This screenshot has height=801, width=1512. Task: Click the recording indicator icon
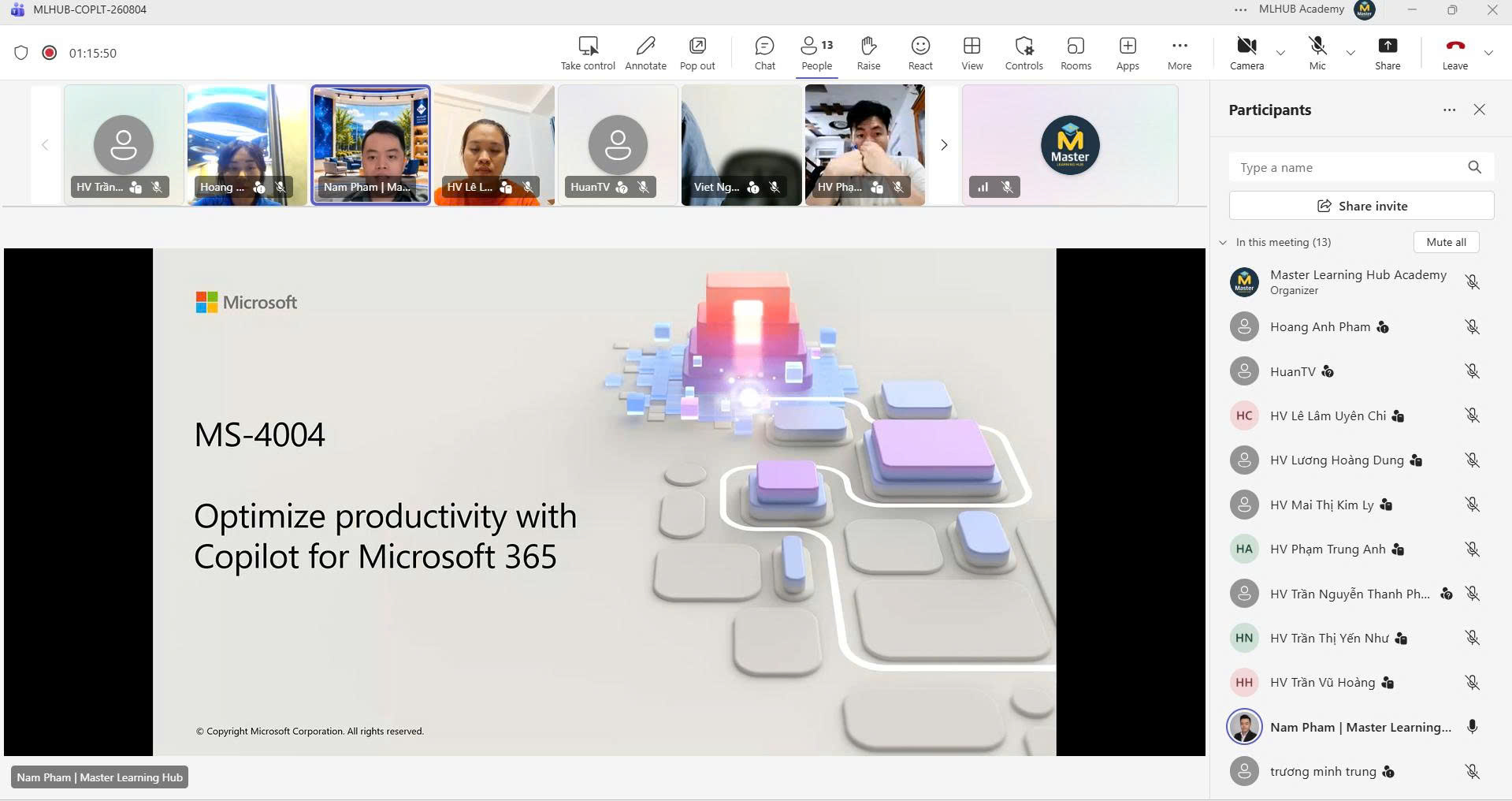[x=49, y=53]
